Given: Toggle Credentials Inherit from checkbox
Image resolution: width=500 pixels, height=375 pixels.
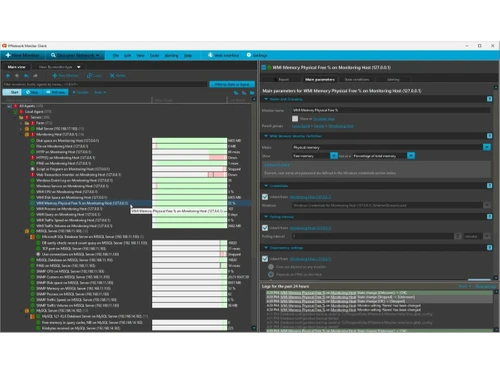Looking at the screenshot, I should (x=265, y=197).
